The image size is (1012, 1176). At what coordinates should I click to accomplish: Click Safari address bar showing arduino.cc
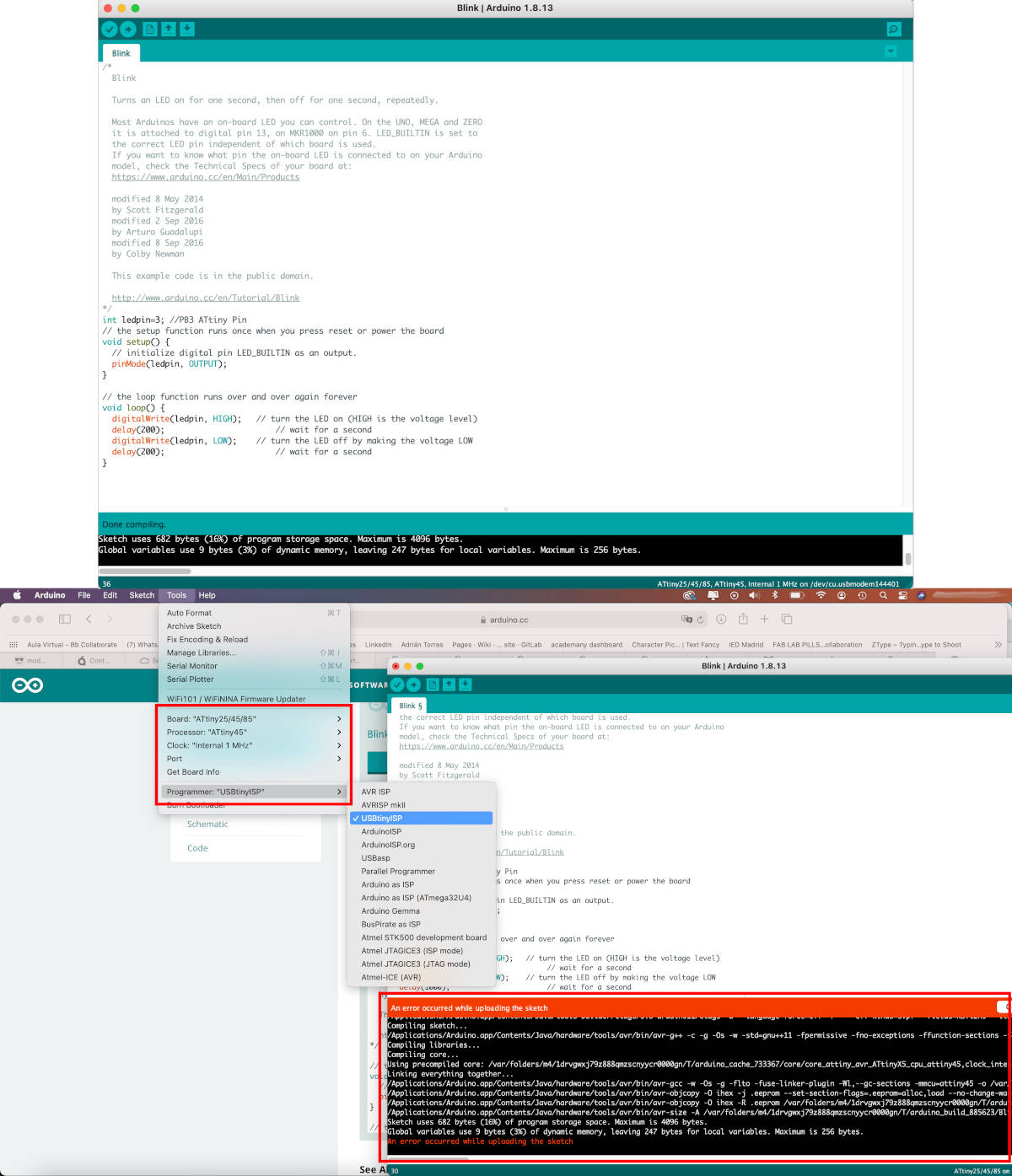click(x=509, y=620)
